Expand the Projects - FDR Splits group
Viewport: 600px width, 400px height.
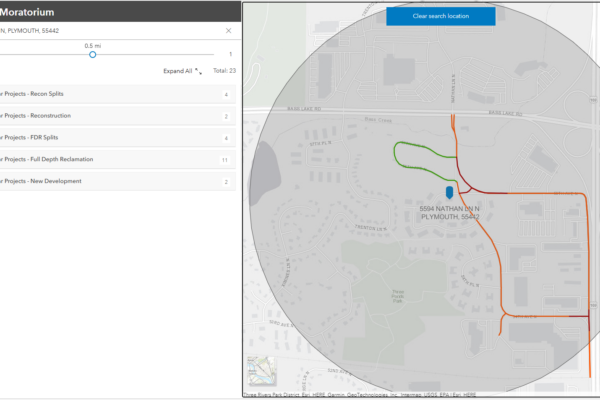(117, 138)
